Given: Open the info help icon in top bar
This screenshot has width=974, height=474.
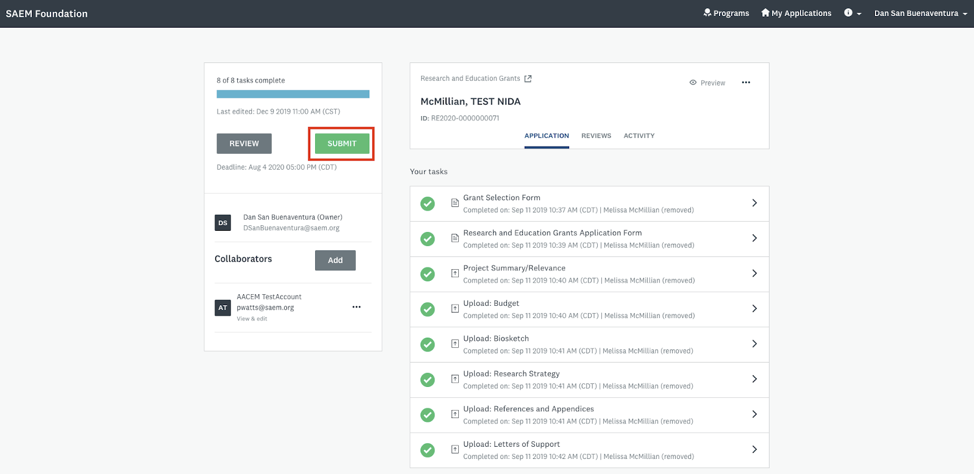Looking at the screenshot, I should [x=849, y=13].
